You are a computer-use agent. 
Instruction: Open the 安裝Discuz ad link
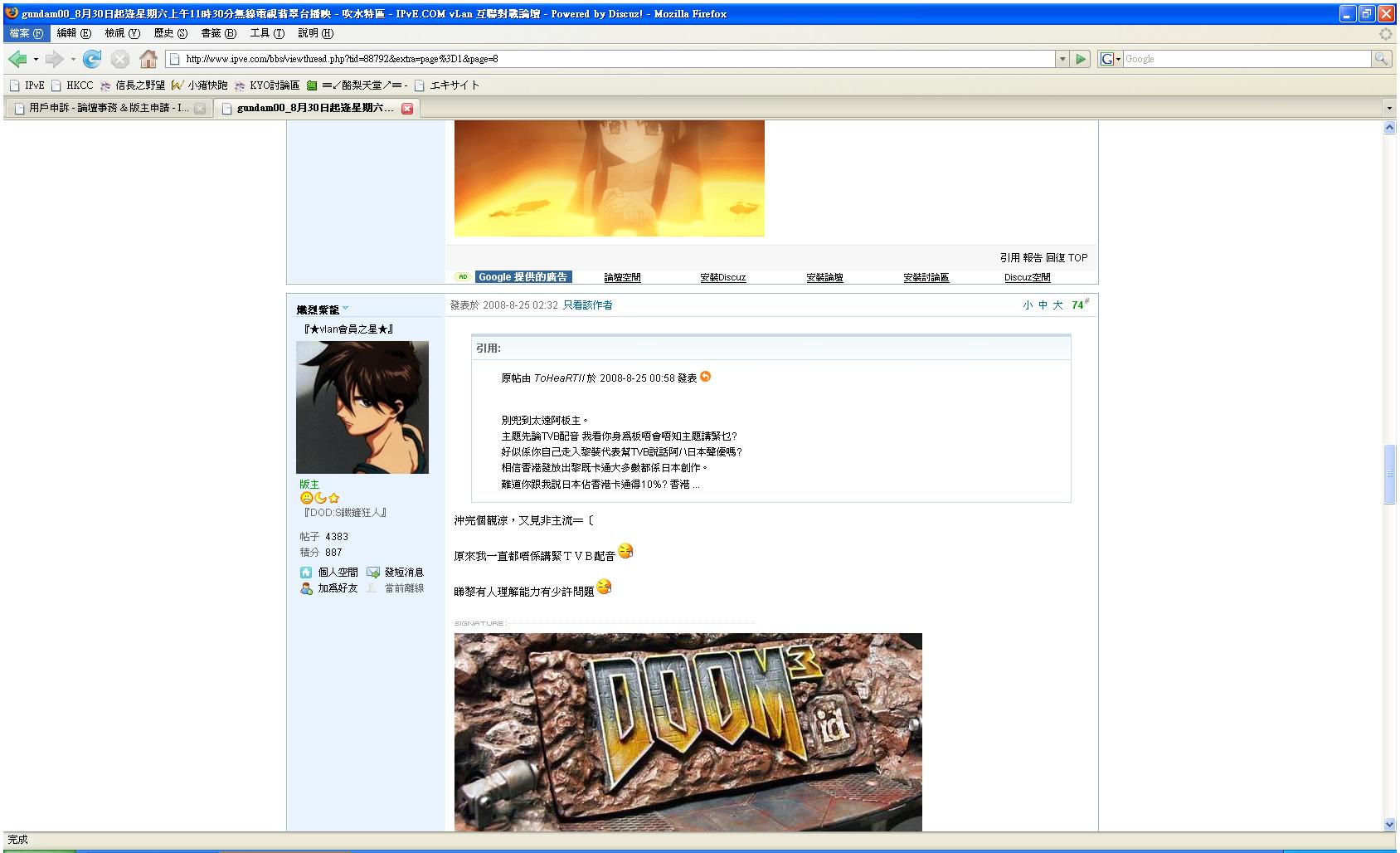pyautogui.click(x=722, y=278)
